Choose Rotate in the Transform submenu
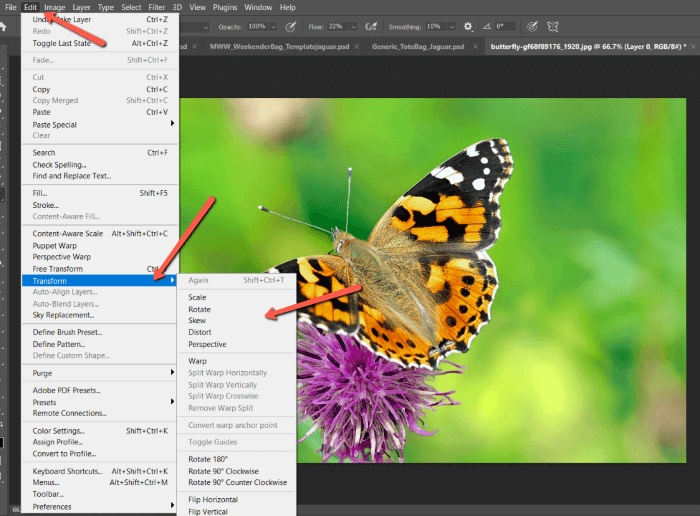This screenshot has height=516, width=700. [199, 309]
